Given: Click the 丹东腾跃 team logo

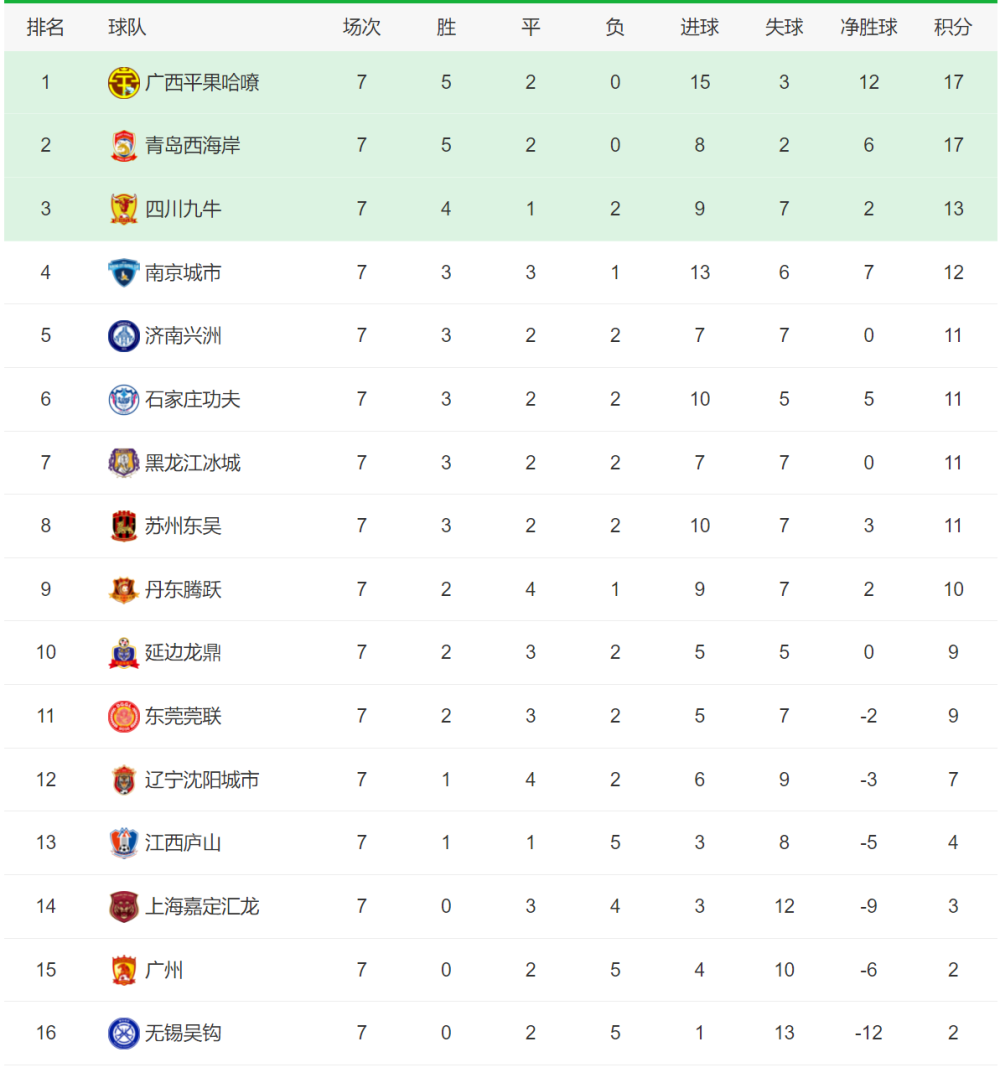Looking at the screenshot, I should 124,590.
